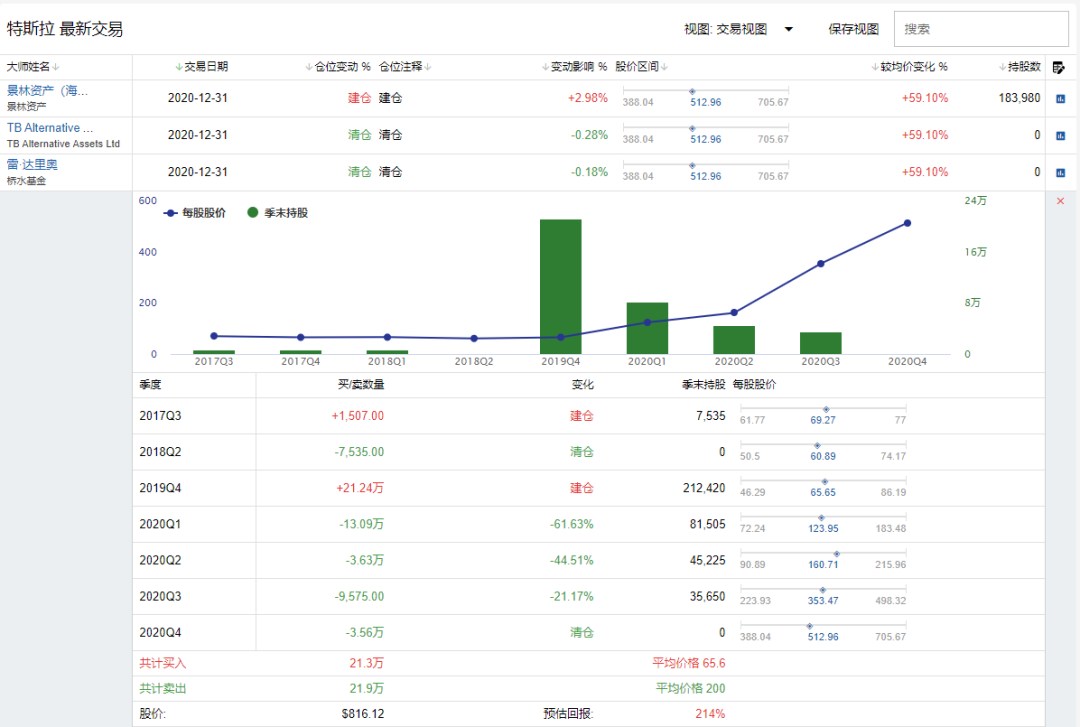Click 共计买入 summary label
Viewport: 1080px width, 727px height.
tap(163, 664)
